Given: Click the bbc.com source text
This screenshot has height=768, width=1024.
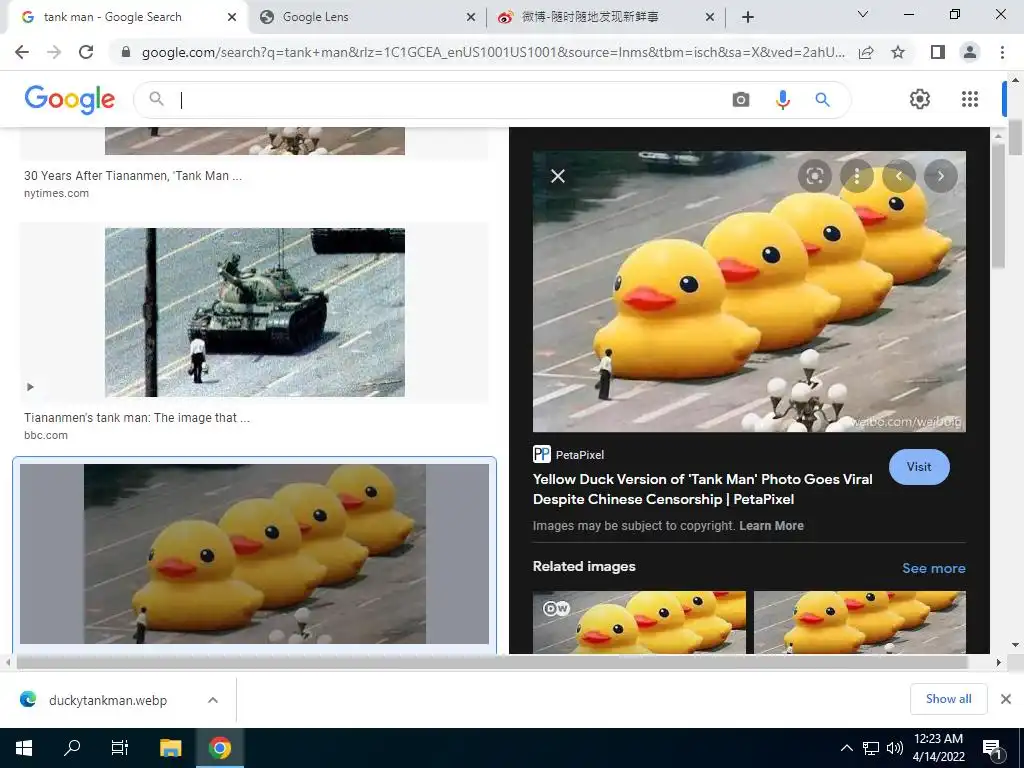Looking at the screenshot, I should (x=46, y=435).
